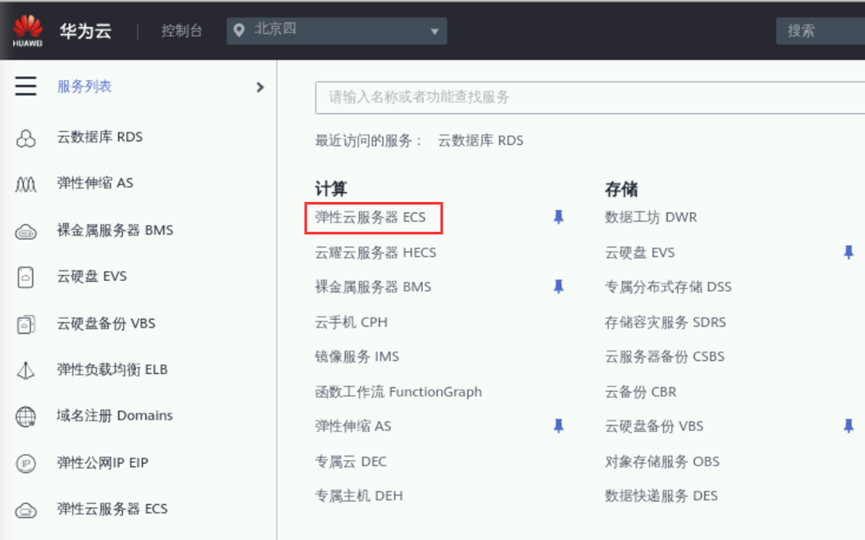
Task: Open the hamburger menu icon
Action: (x=26, y=86)
